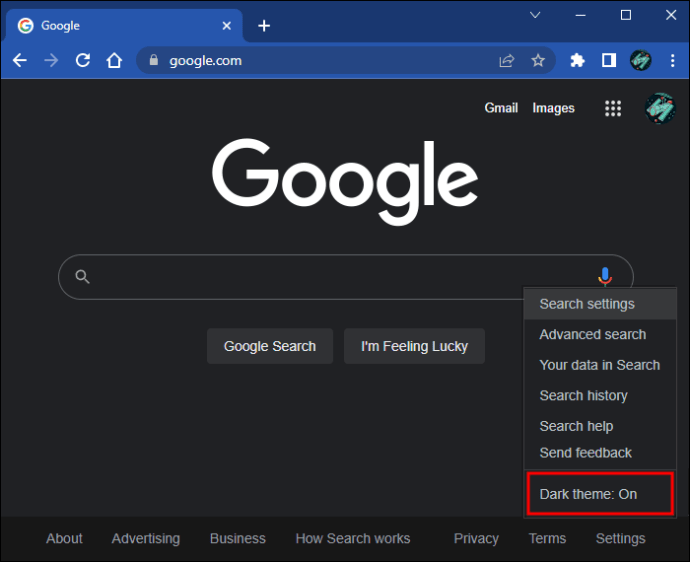The image size is (690, 562).
Task: Open the Extensions puzzle icon
Action: tap(577, 60)
